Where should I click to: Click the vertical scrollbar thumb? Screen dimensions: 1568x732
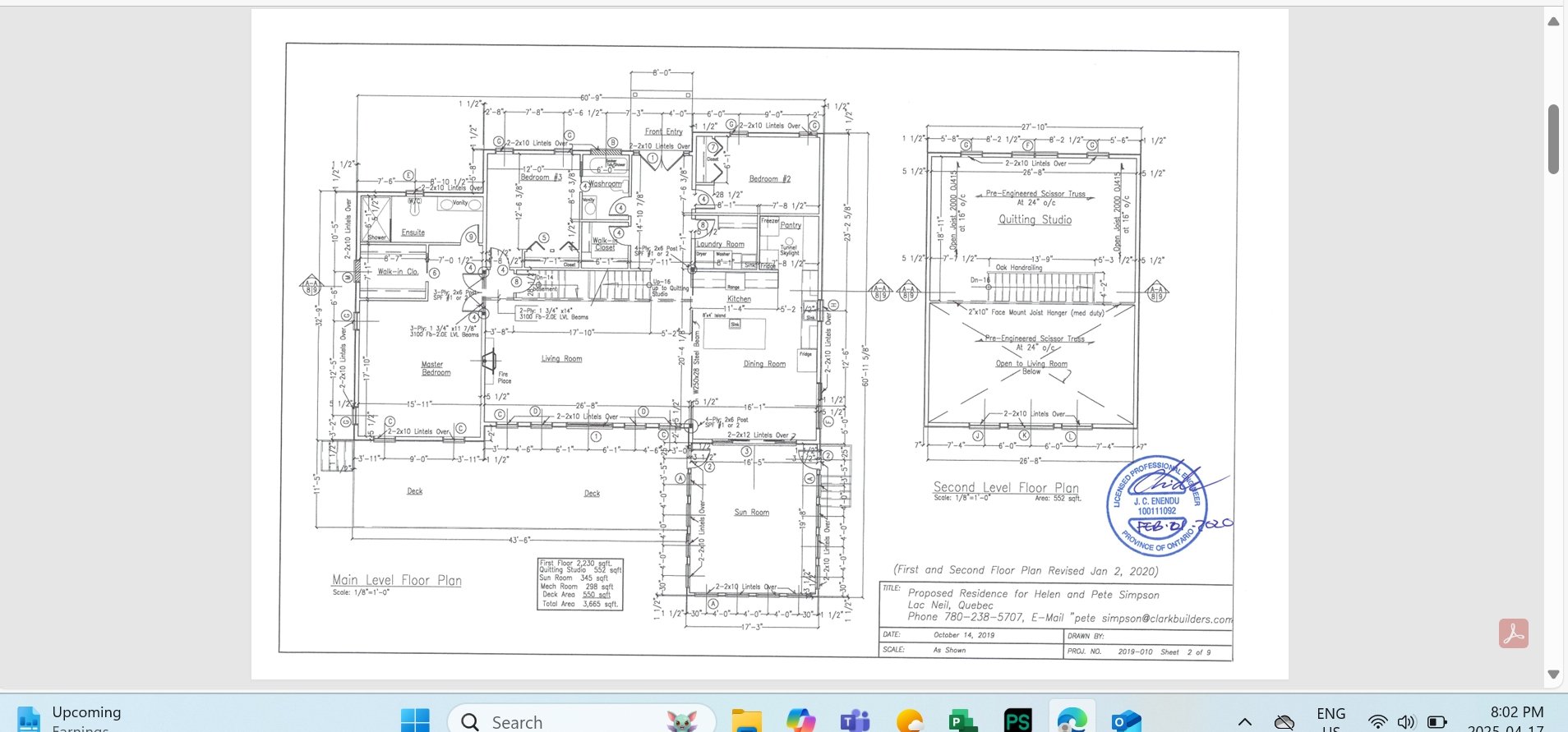pos(1553,138)
